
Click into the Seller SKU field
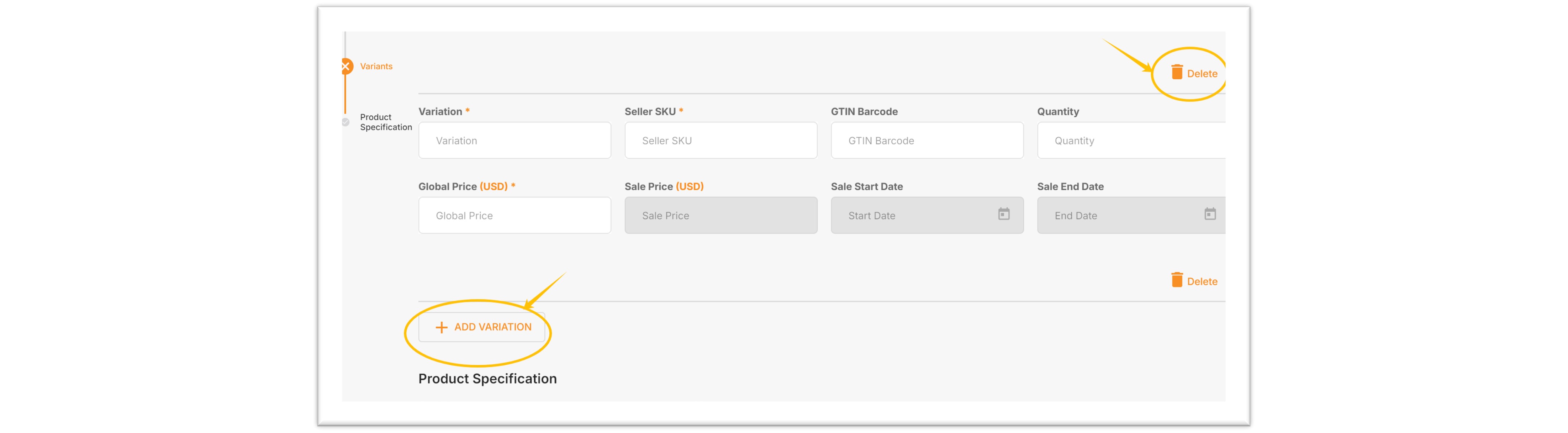click(x=721, y=141)
